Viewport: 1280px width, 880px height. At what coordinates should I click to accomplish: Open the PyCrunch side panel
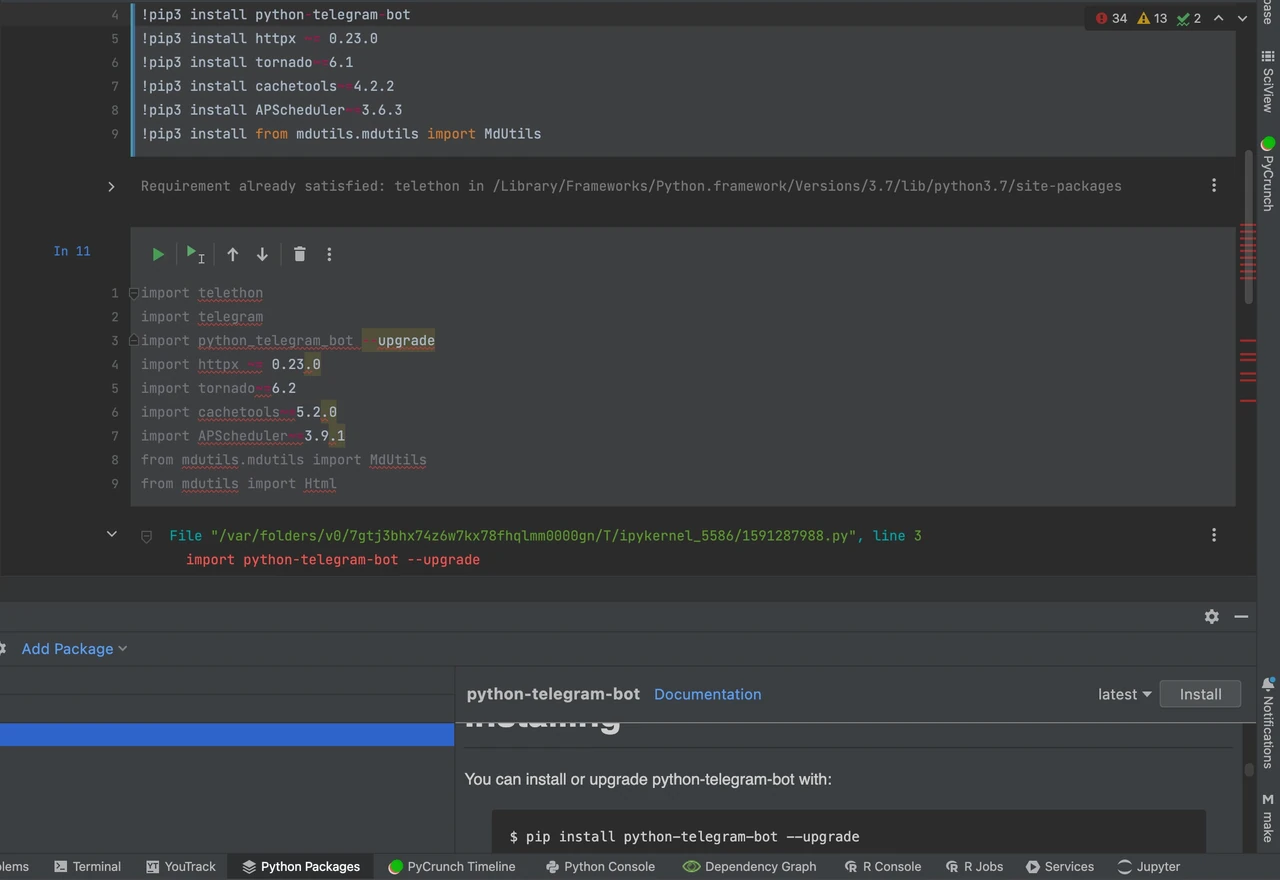pos(1268,174)
